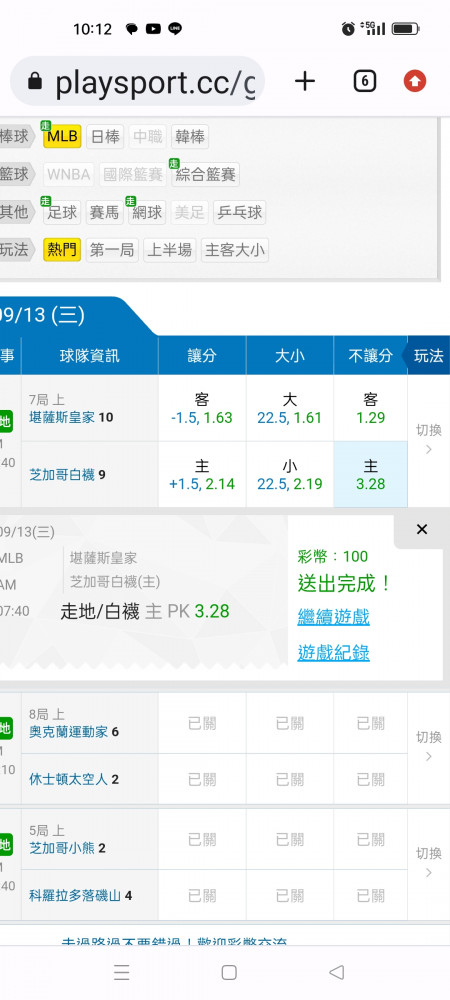The height and width of the screenshot is (1000, 450).
Task: Tap the 8局 上 inning status
Action: (47, 714)
